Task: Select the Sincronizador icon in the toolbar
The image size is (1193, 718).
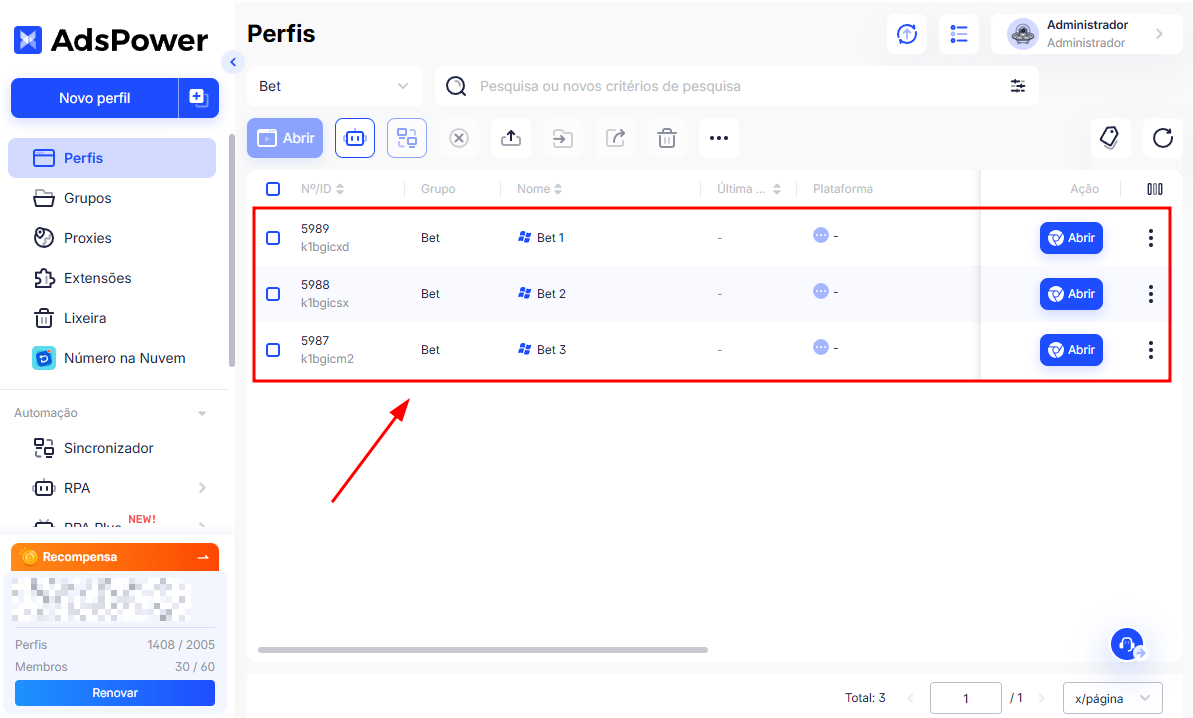Action: click(x=407, y=138)
